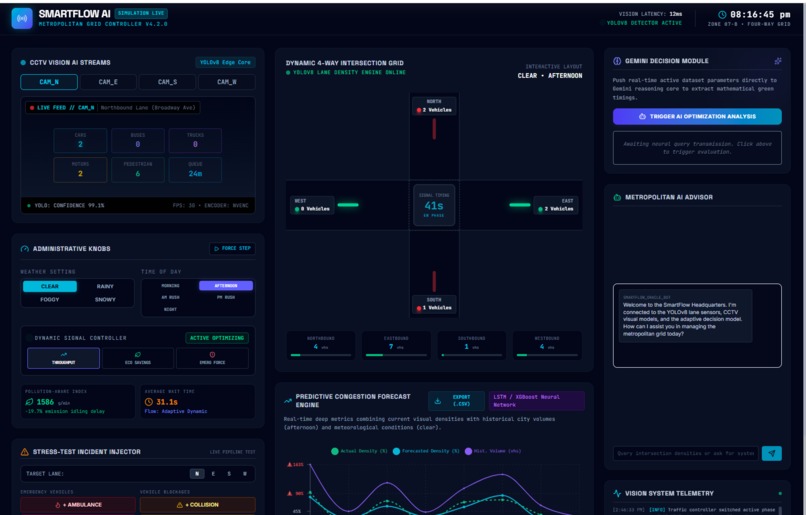Click the Westbound 4 density progress bar
This screenshot has width=806, height=515.
547,355
